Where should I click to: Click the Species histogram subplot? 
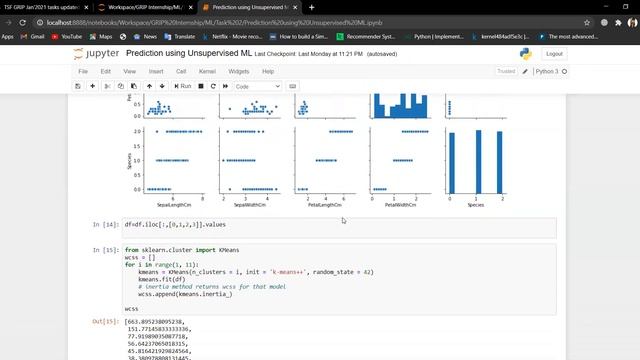click(x=476, y=160)
